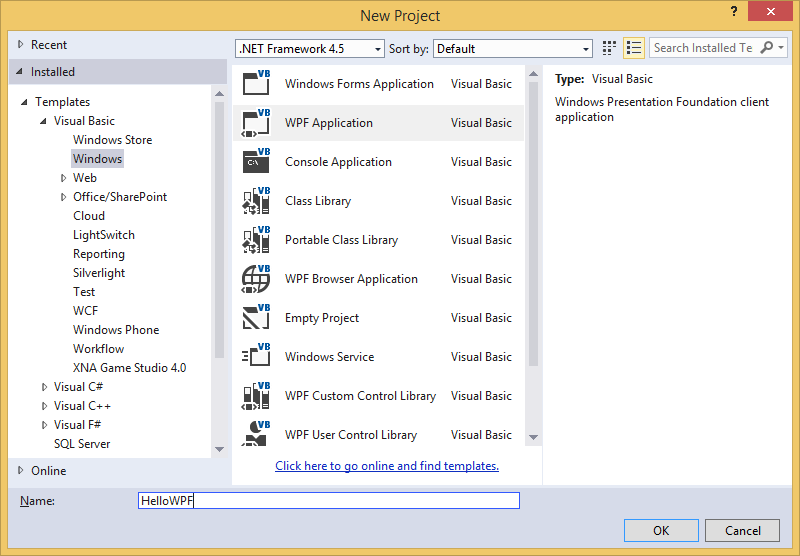This screenshot has height=556, width=800.
Task: Select the Silverlight template category
Action: pos(99,273)
